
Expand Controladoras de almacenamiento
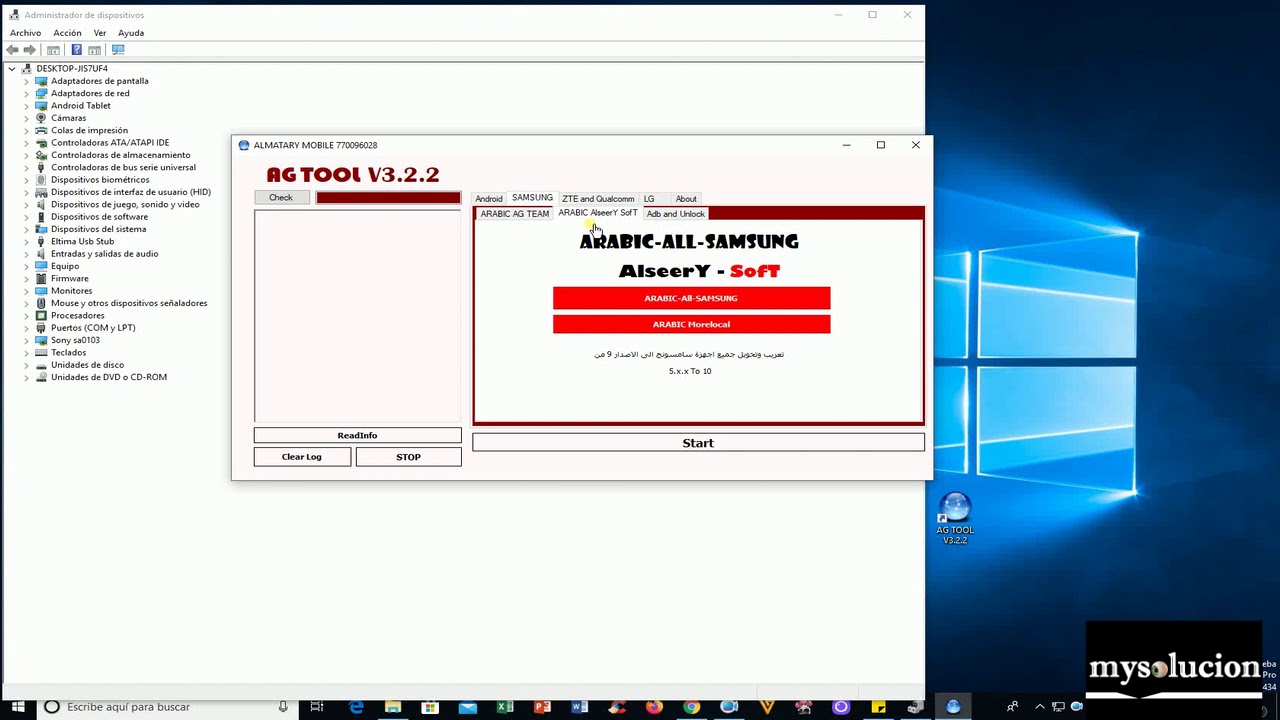point(26,155)
